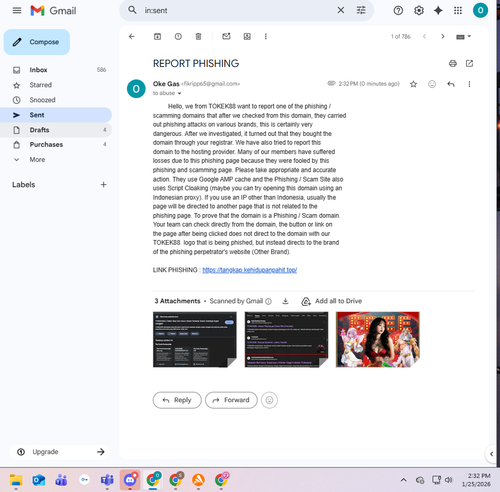Expand the More folders list
This screenshot has width=500, height=492.
coord(56,159)
